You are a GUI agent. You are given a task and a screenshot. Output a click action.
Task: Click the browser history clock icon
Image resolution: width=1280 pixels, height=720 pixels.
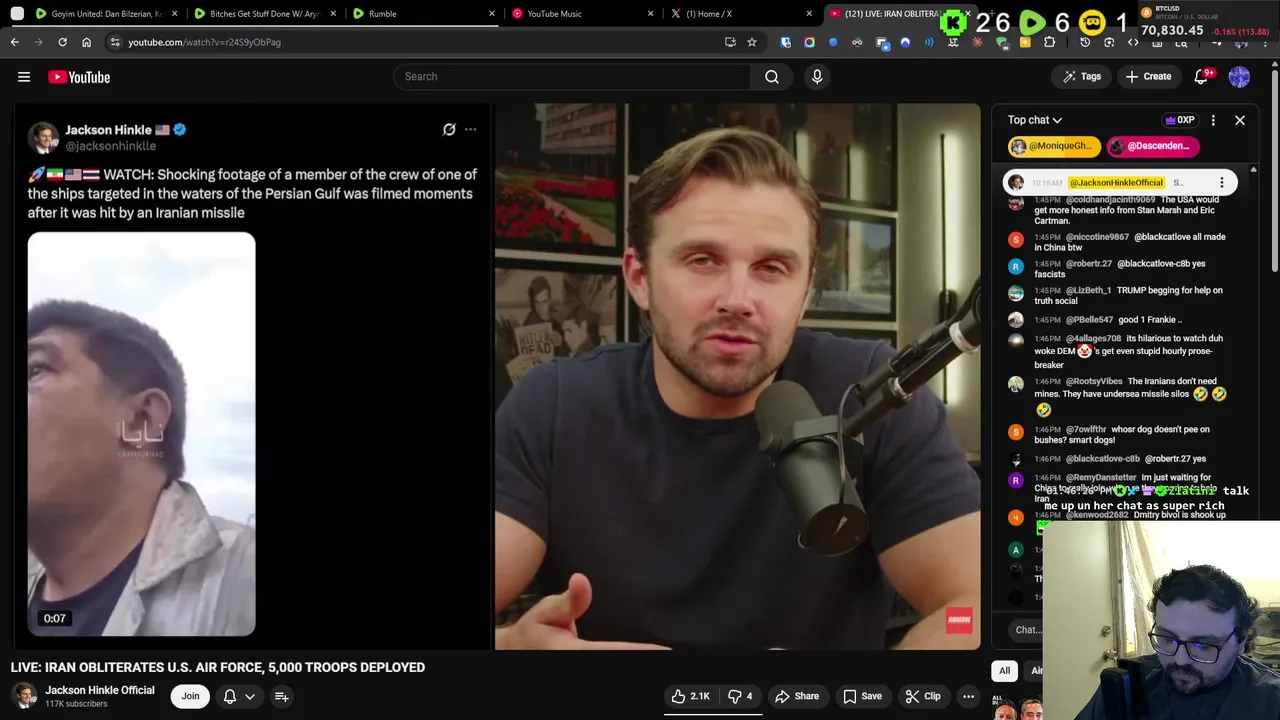click(1085, 42)
